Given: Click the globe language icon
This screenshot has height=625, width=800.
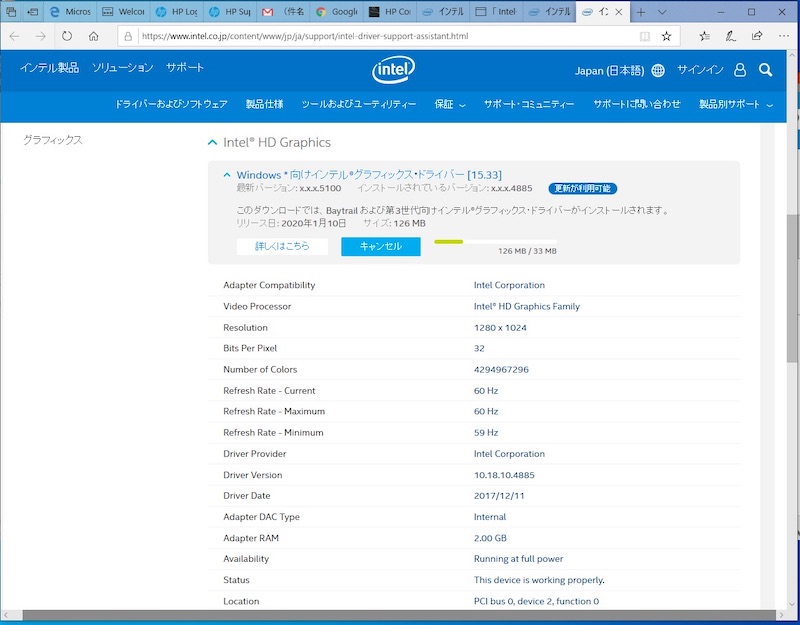Looking at the screenshot, I should coord(658,70).
